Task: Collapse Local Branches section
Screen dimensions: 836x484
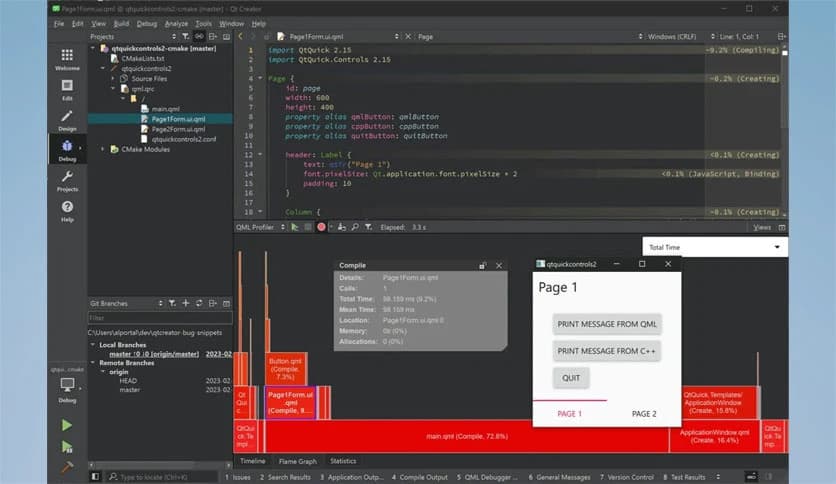Action: coord(93,345)
